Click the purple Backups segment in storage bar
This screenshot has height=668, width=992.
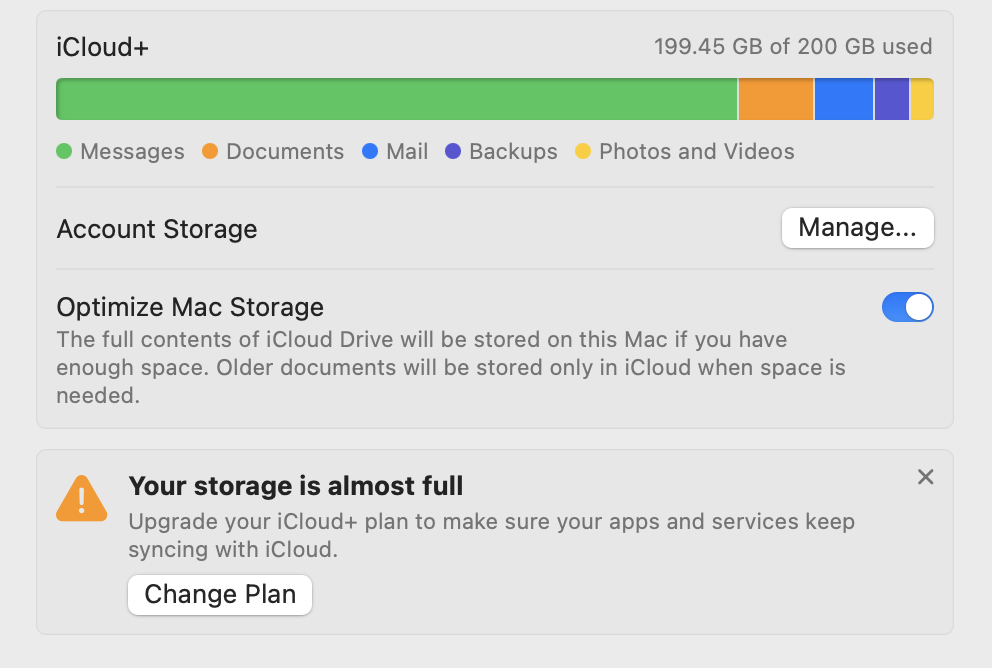pyautogui.click(x=892, y=99)
